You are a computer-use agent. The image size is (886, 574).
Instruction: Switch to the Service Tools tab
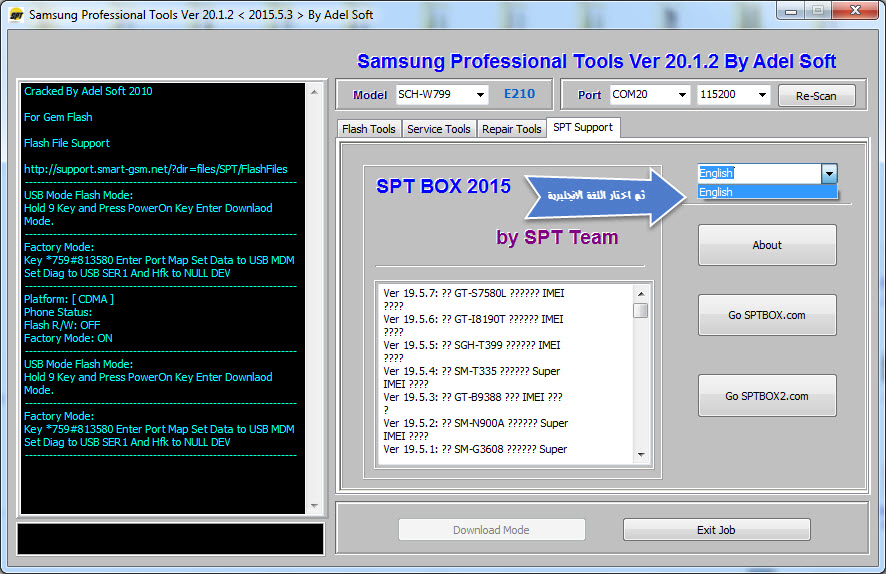click(438, 129)
